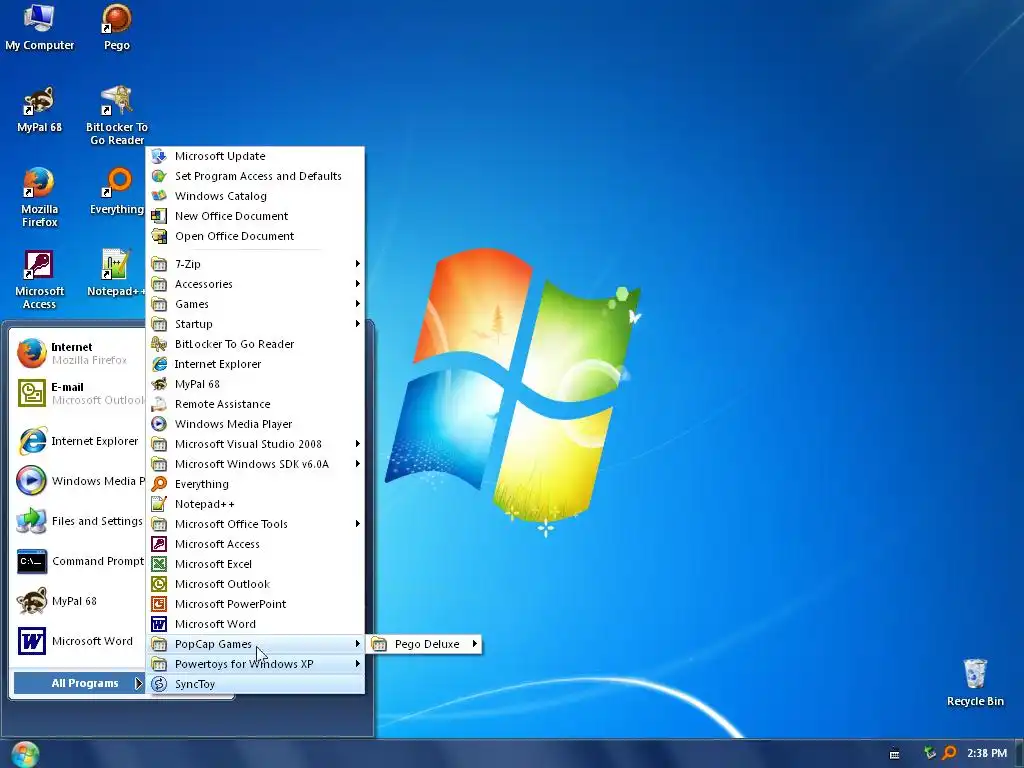Select Everything in programs list
1024x768 pixels.
coord(255,484)
